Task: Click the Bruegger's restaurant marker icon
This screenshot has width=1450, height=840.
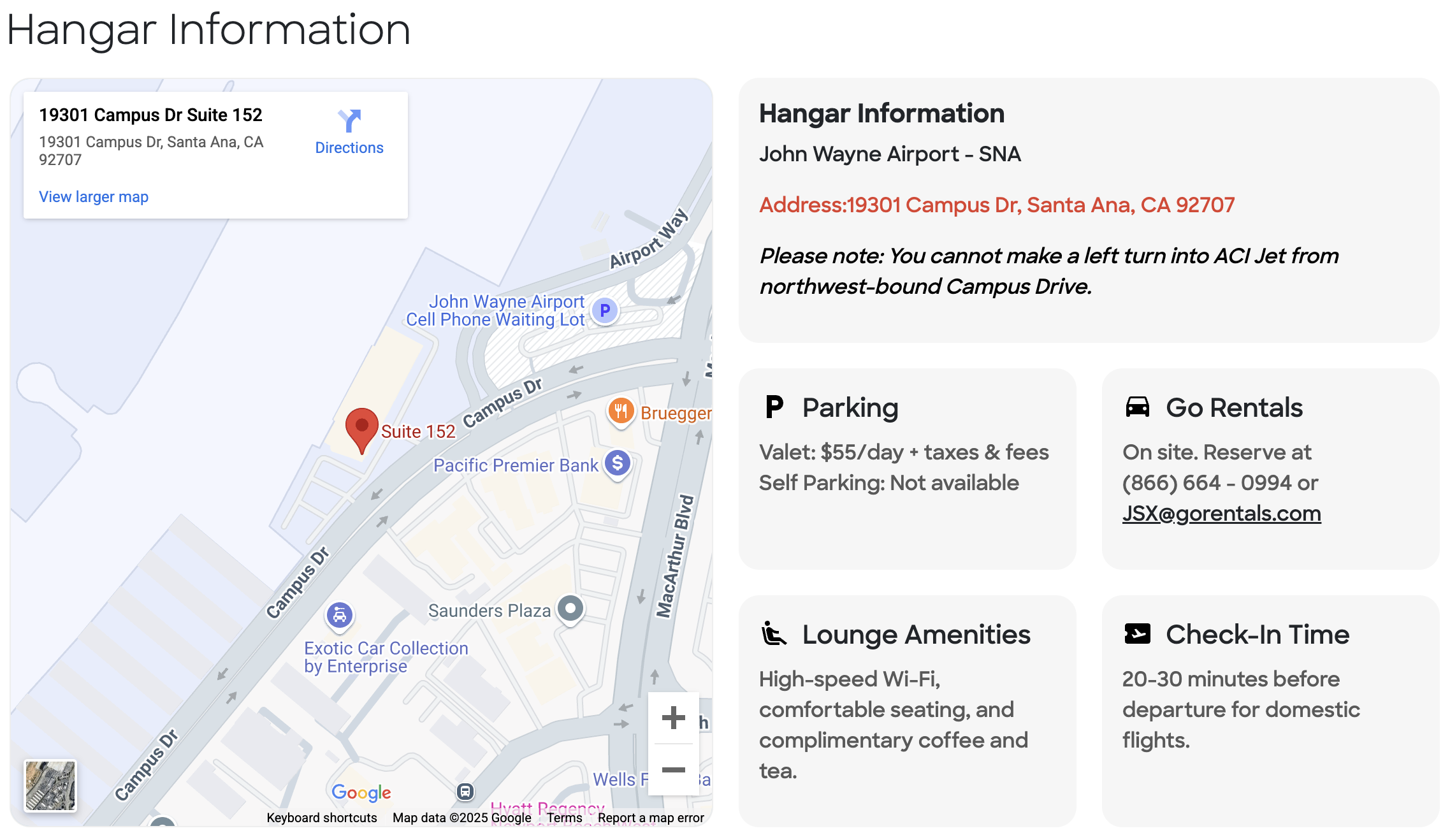Action: [621, 412]
